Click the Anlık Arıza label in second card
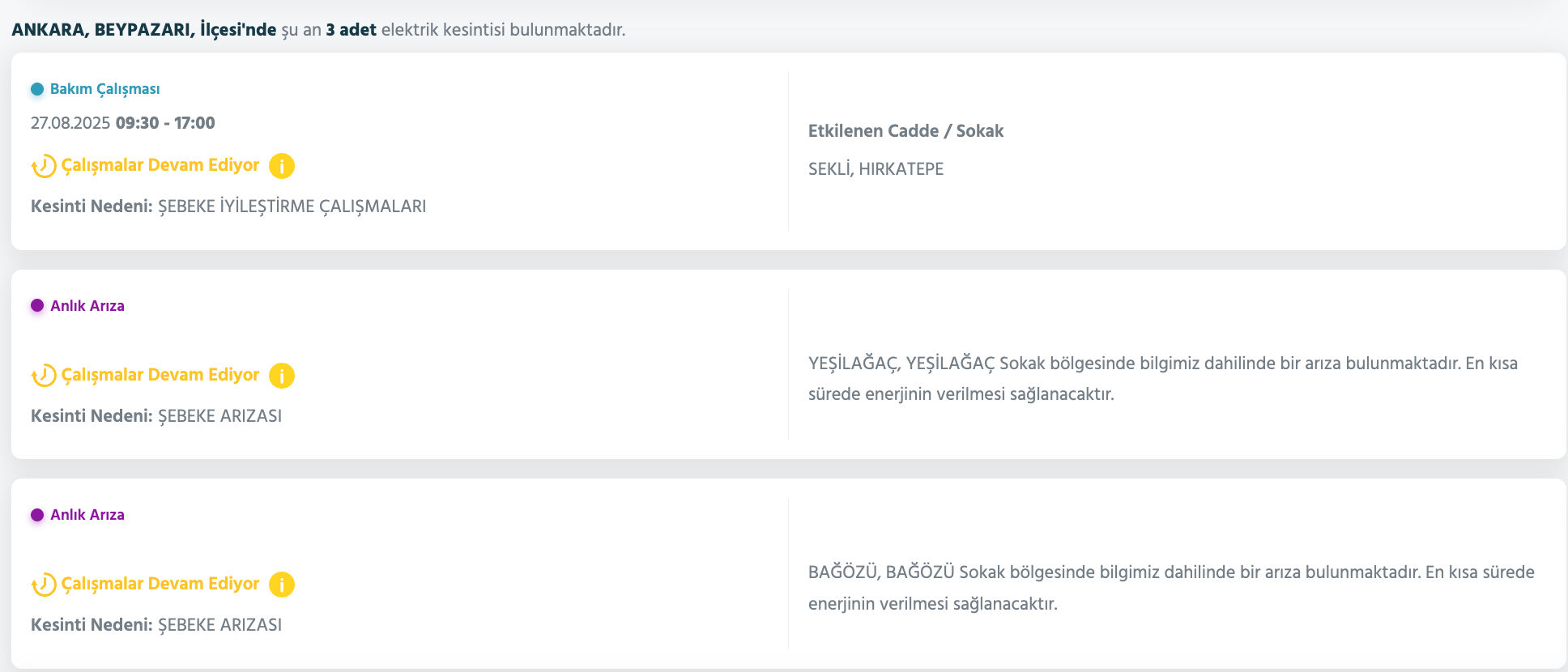This screenshot has height=672, width=1568. [x=86, y=306]
